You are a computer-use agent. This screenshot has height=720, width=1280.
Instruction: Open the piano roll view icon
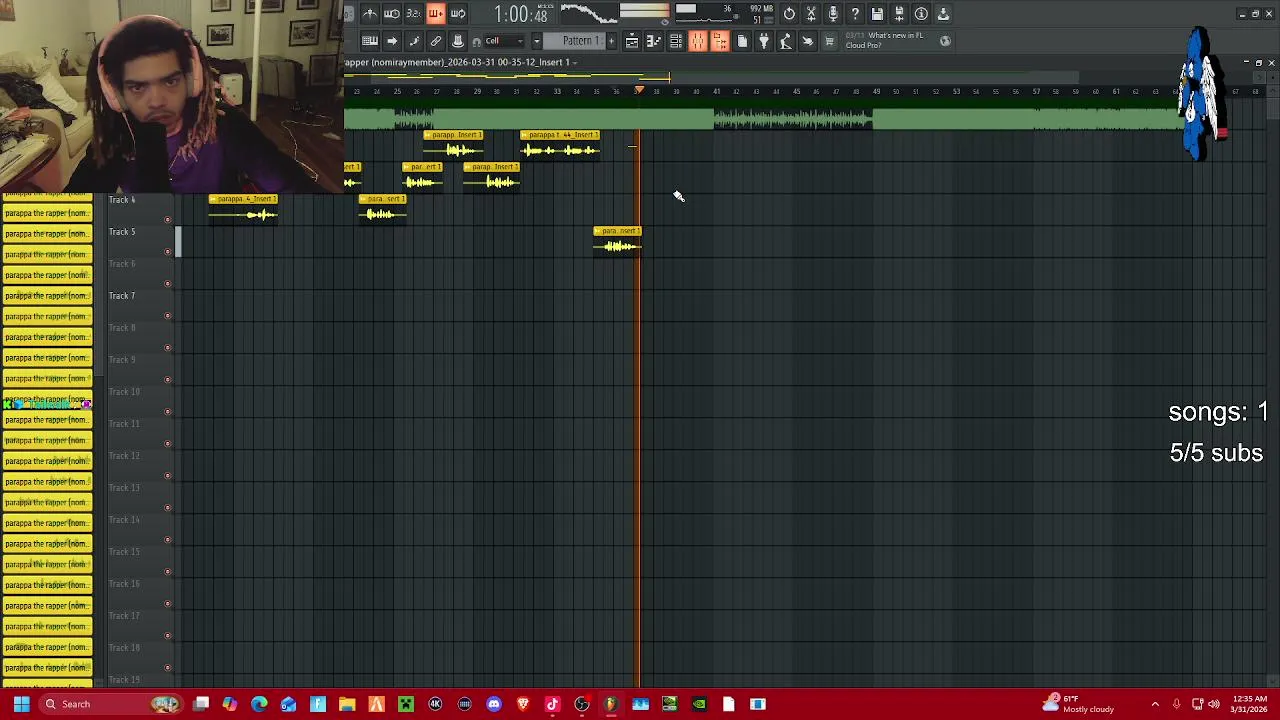[654, 41]
